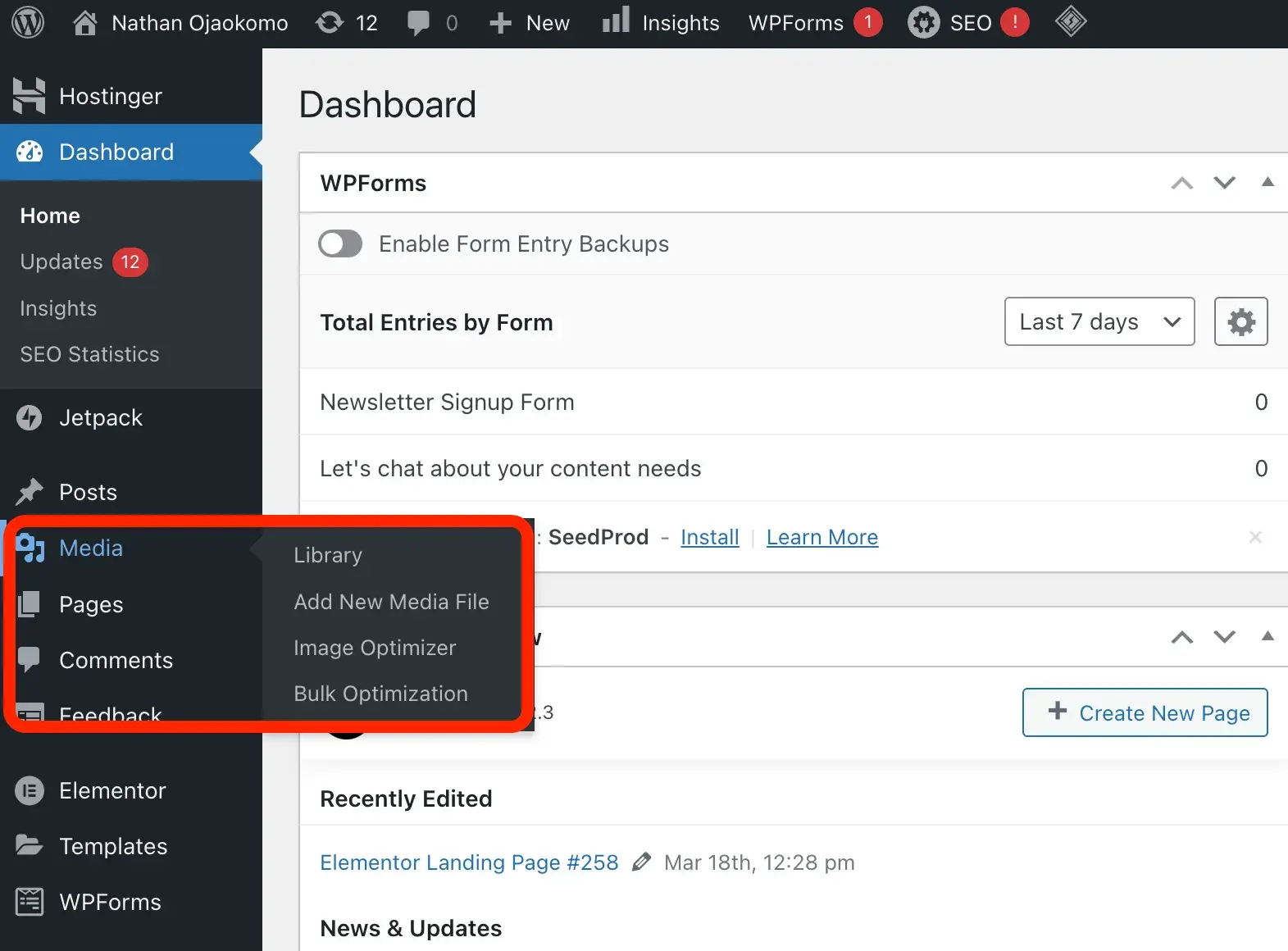
Task: Click Create New Page button
Action: point(1145,712)
